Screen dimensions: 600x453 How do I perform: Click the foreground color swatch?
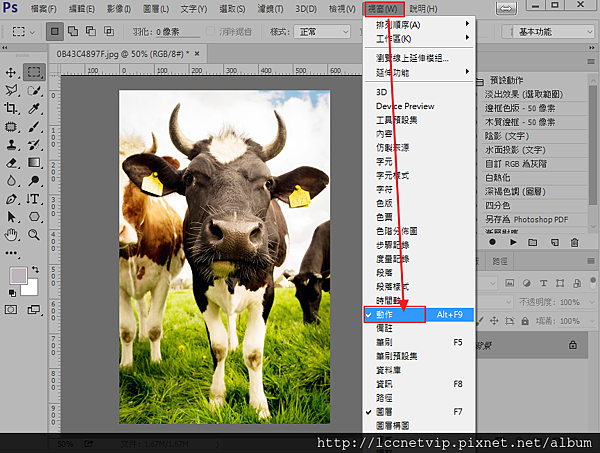tap(17, 275)
